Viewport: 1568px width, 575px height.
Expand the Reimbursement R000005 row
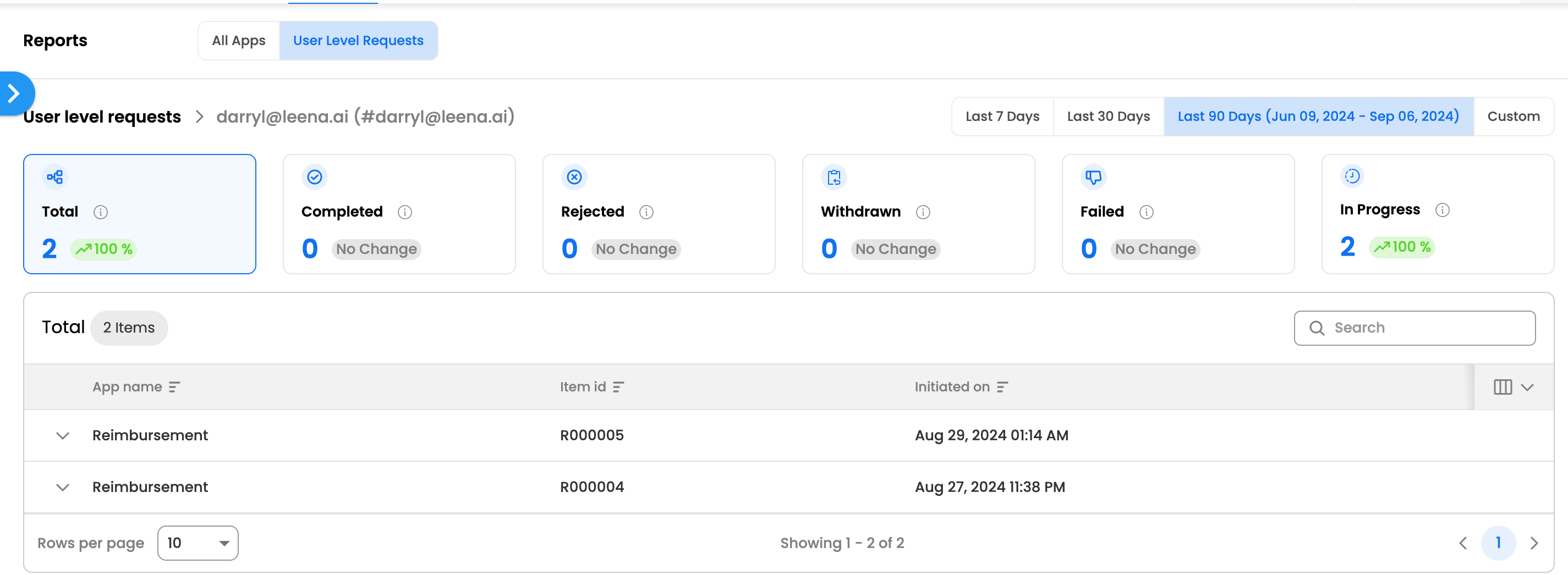63,436
